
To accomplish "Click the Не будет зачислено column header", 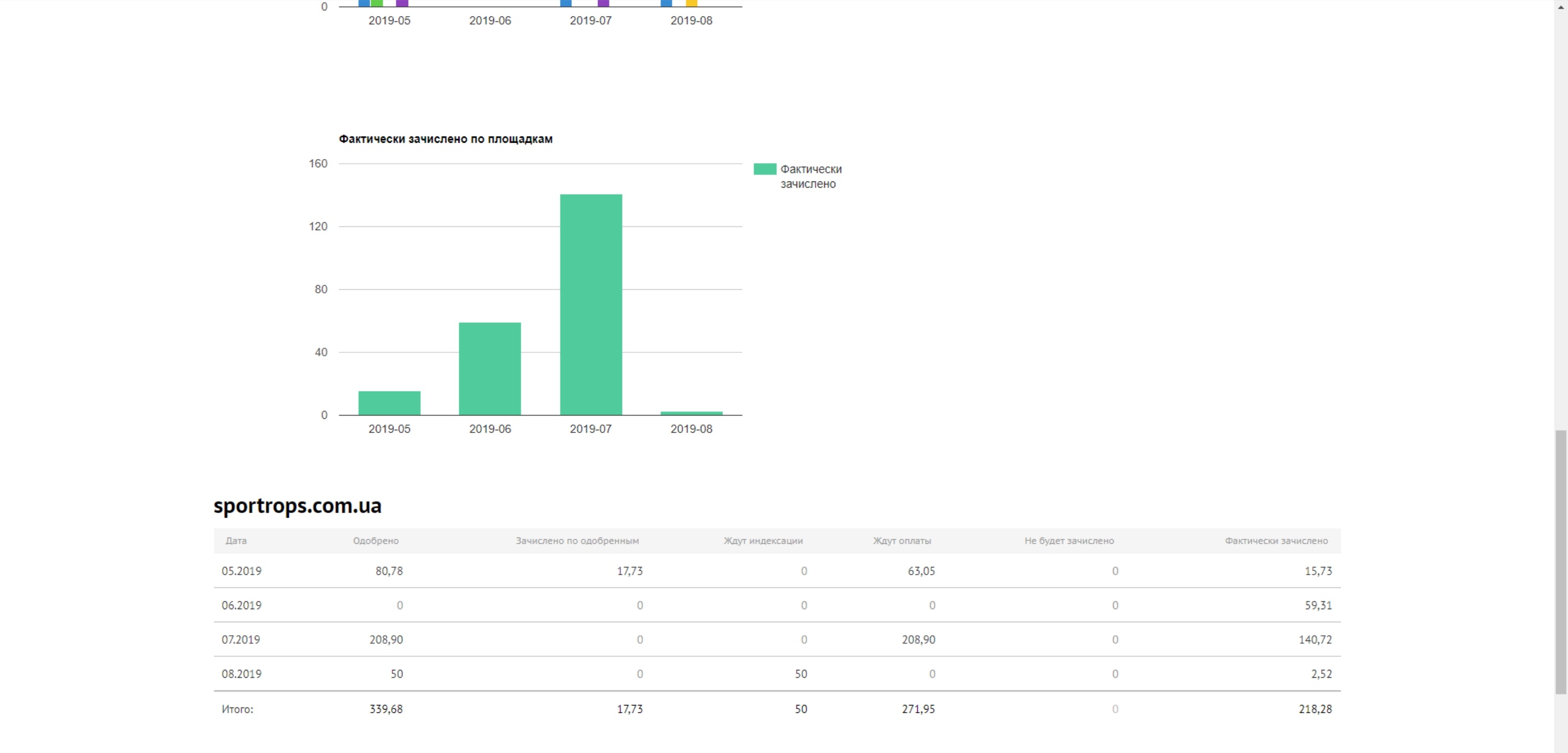I will pyautogui.click(x=1069, y=540).
